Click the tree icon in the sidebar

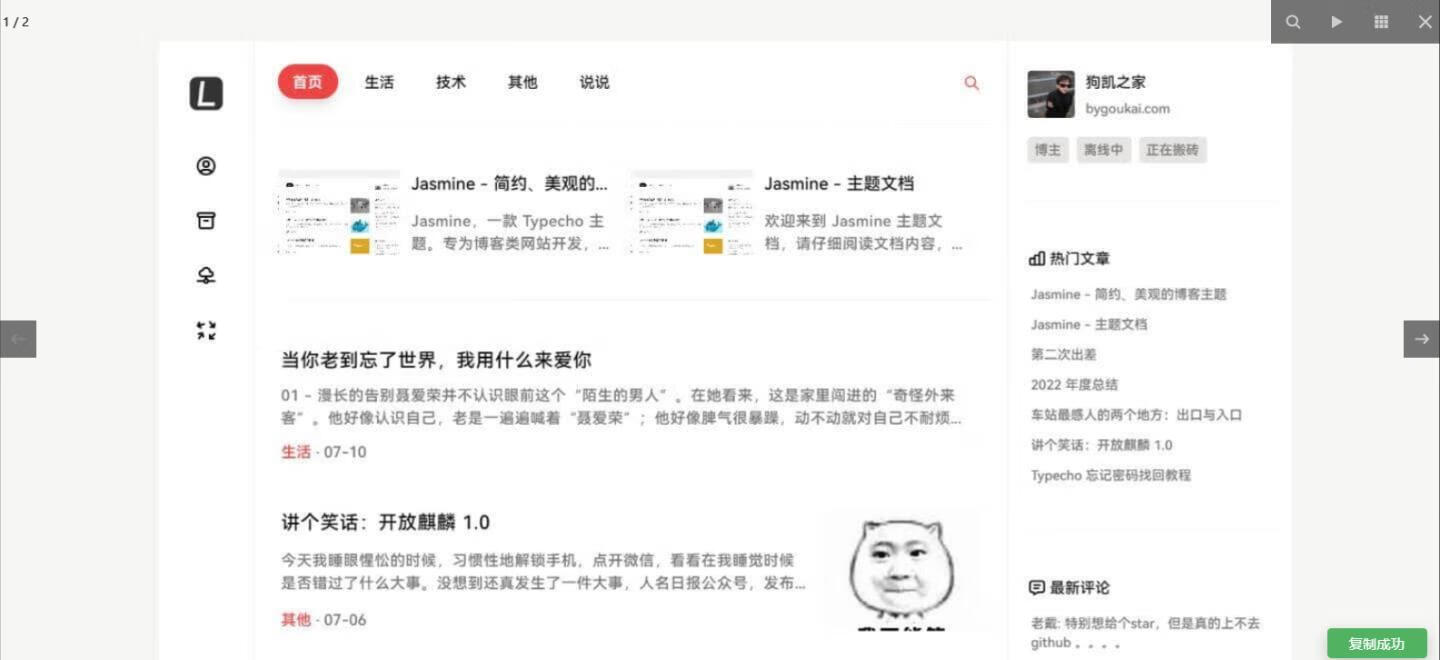206,276
